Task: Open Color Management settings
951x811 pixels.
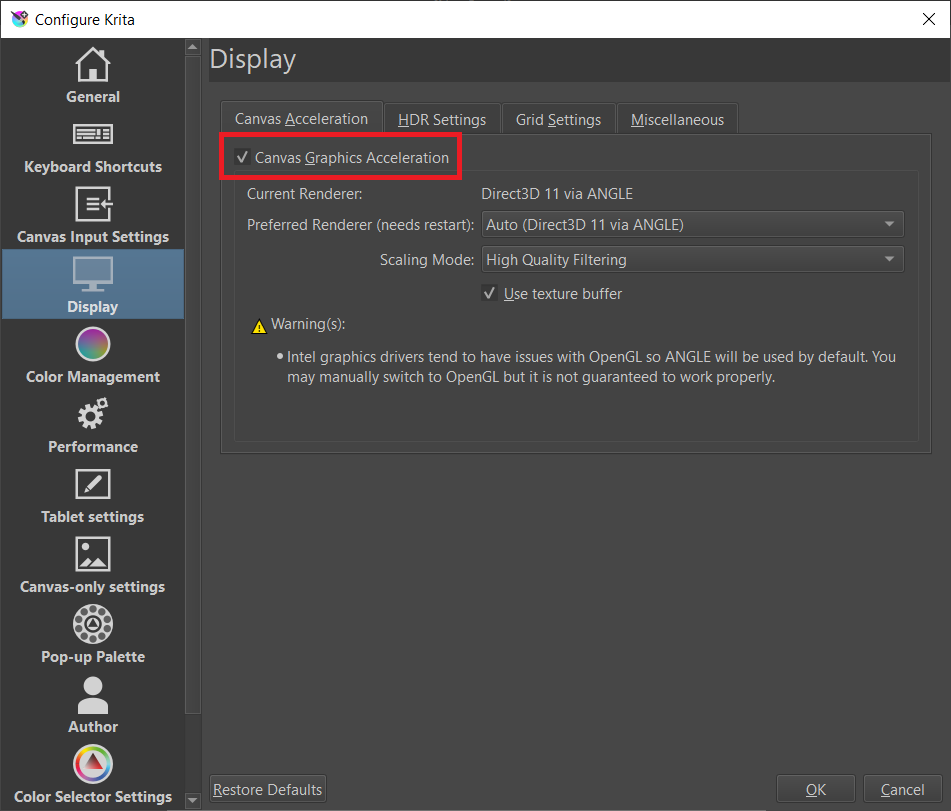Action: pos(93,355)
